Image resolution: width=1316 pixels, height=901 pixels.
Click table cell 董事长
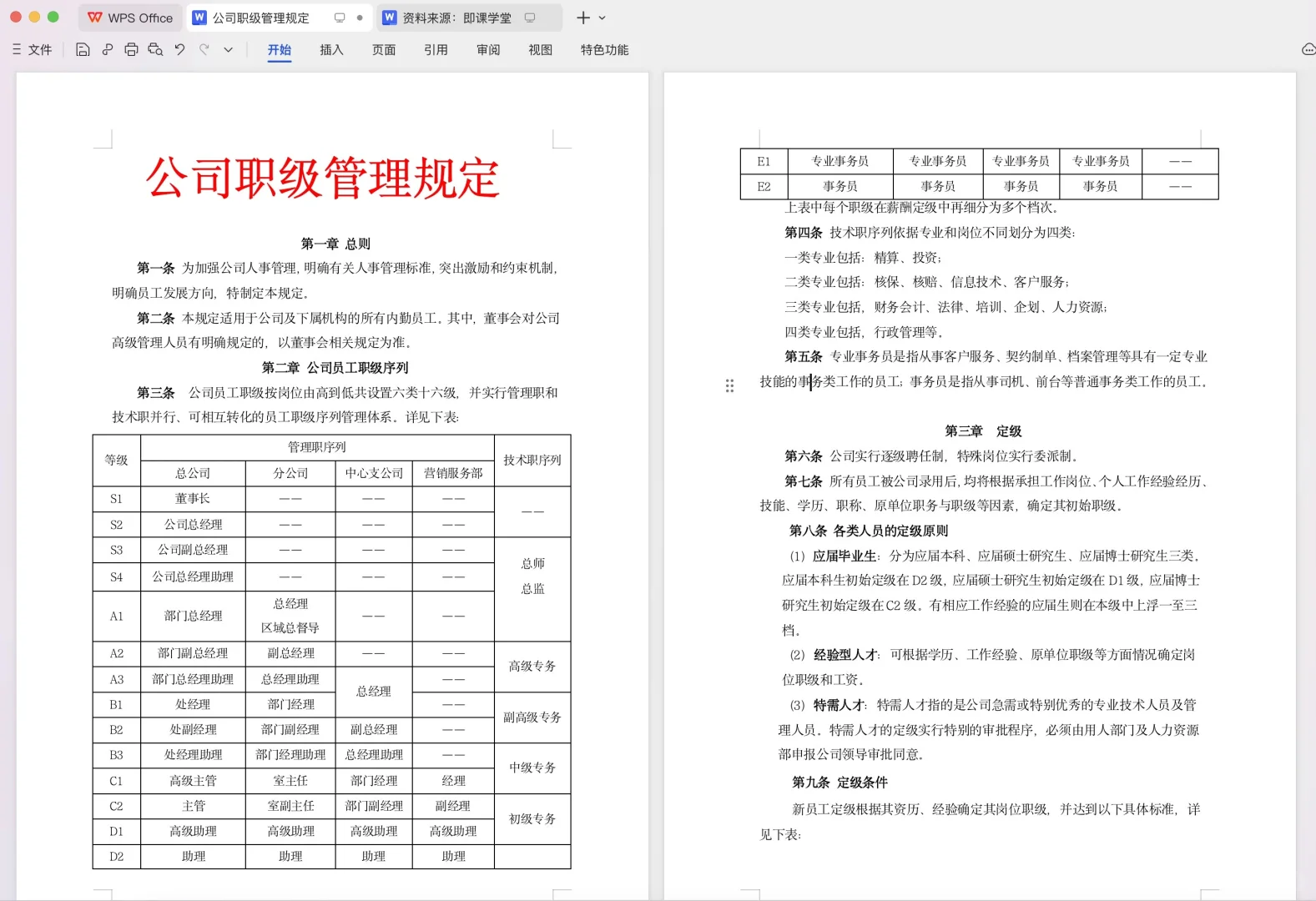pyautogui.click(x=193, y=499)
